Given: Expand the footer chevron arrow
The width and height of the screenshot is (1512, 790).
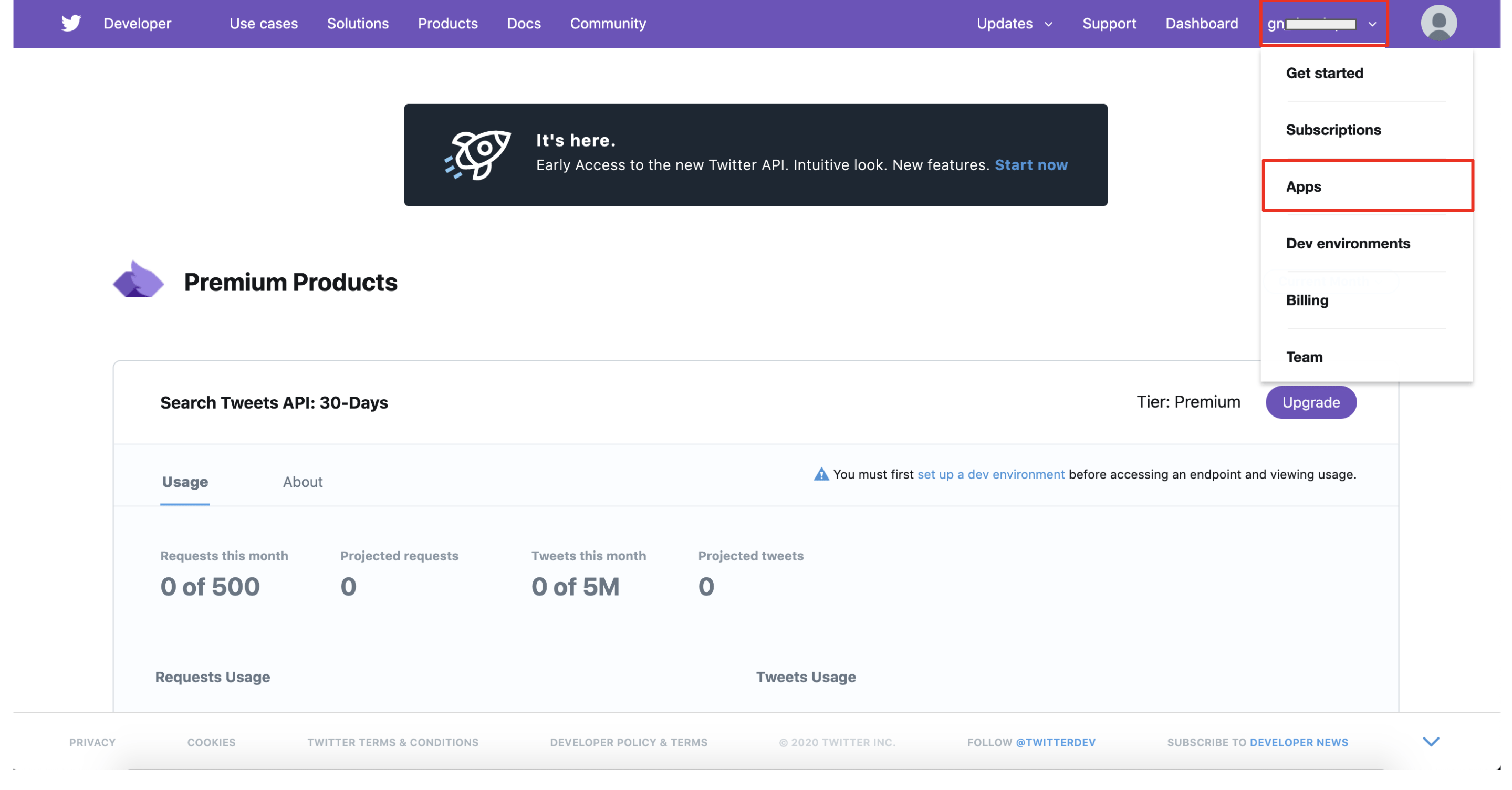Looking at the screenshot, I should tap(1431, 742).
